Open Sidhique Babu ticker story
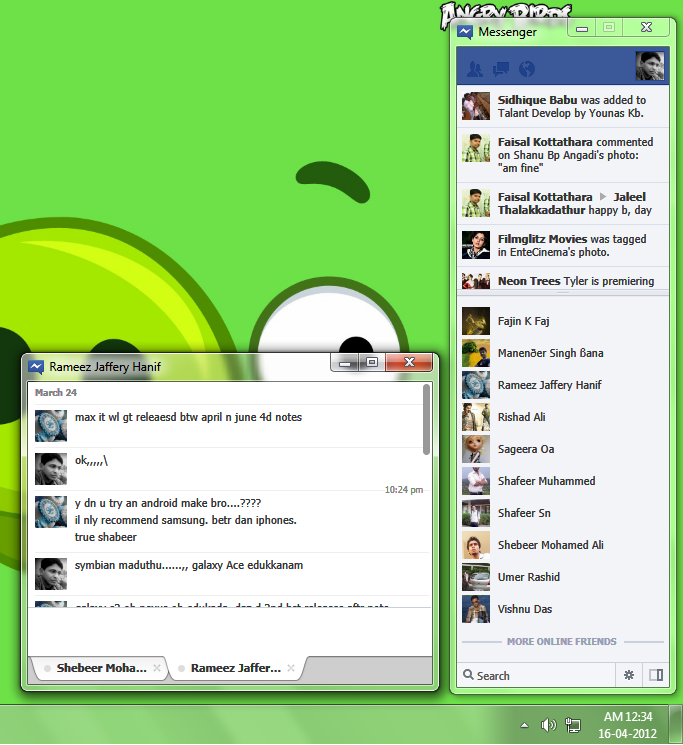683x745 pixels. click(x=563, y=106)
